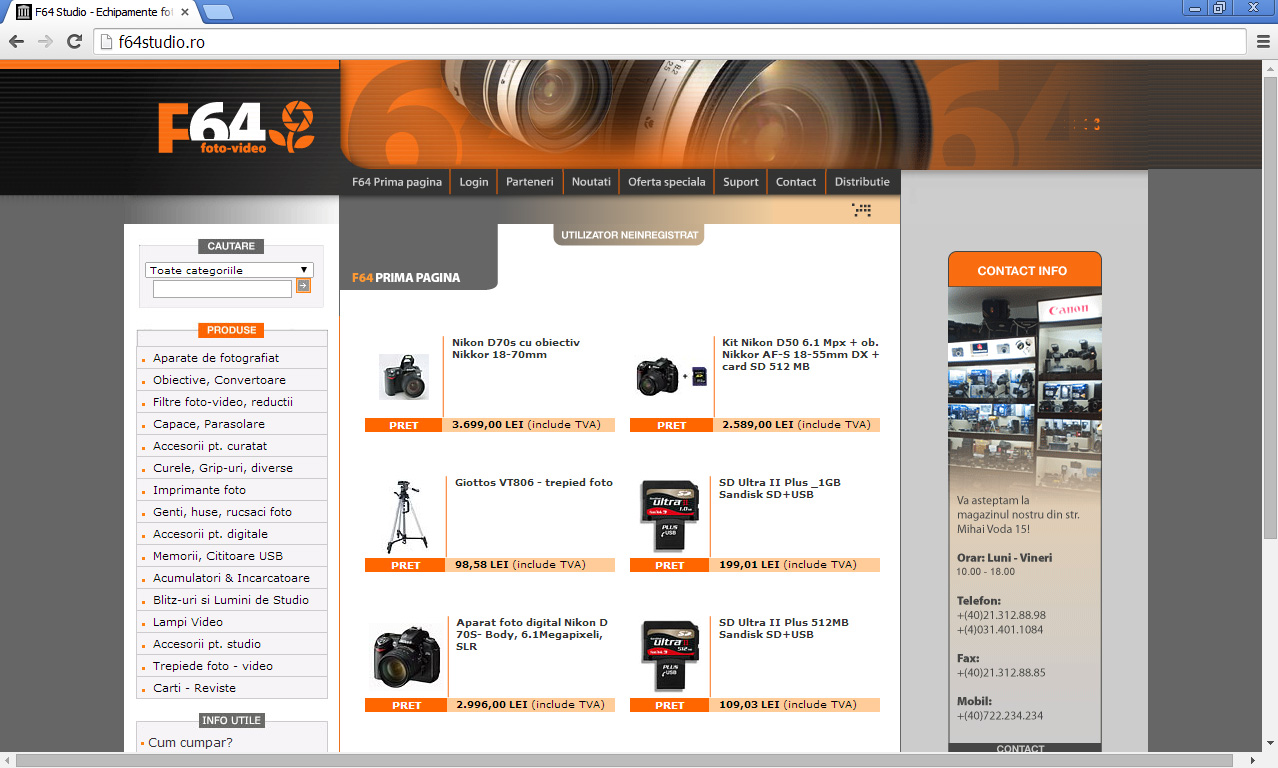Open the Noutati menu item
This screenshot has height=768, width=1278.
click(x=591, y=182)
